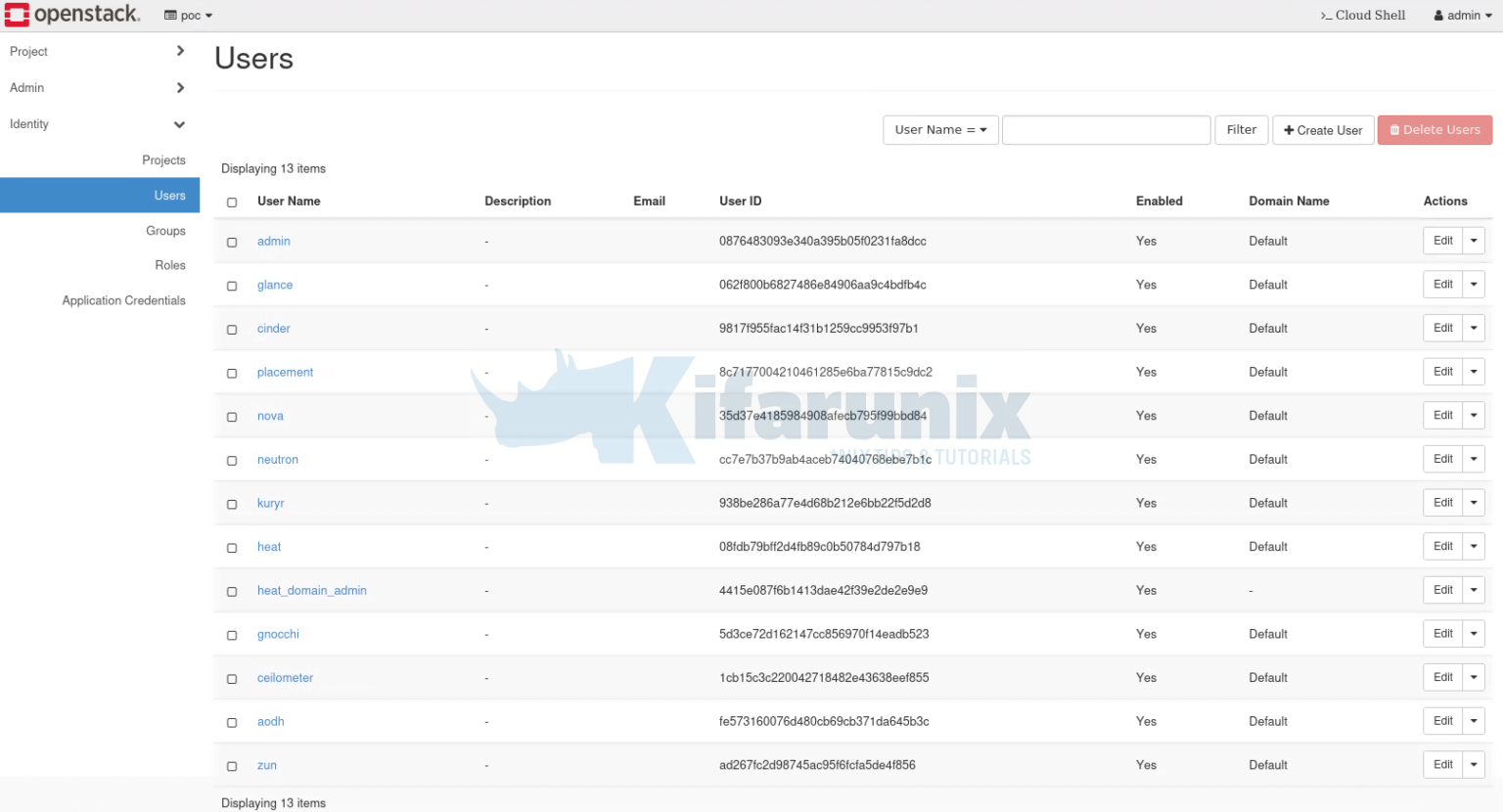Expand the action menu for zun
The height and width of the screenshot is (812, 1503).
click(1474, 765)
